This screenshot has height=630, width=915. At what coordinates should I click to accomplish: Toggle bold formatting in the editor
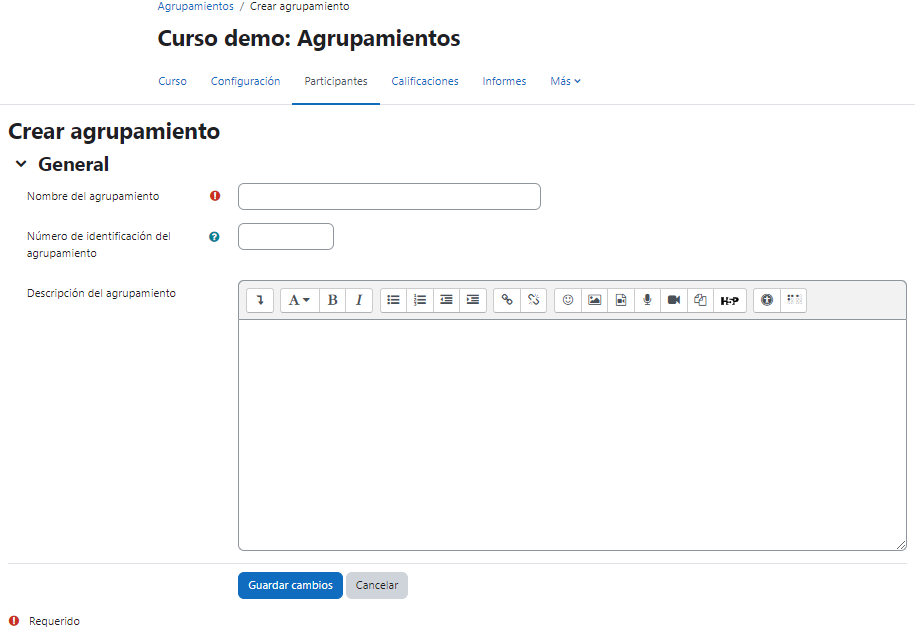pos(332,300)
